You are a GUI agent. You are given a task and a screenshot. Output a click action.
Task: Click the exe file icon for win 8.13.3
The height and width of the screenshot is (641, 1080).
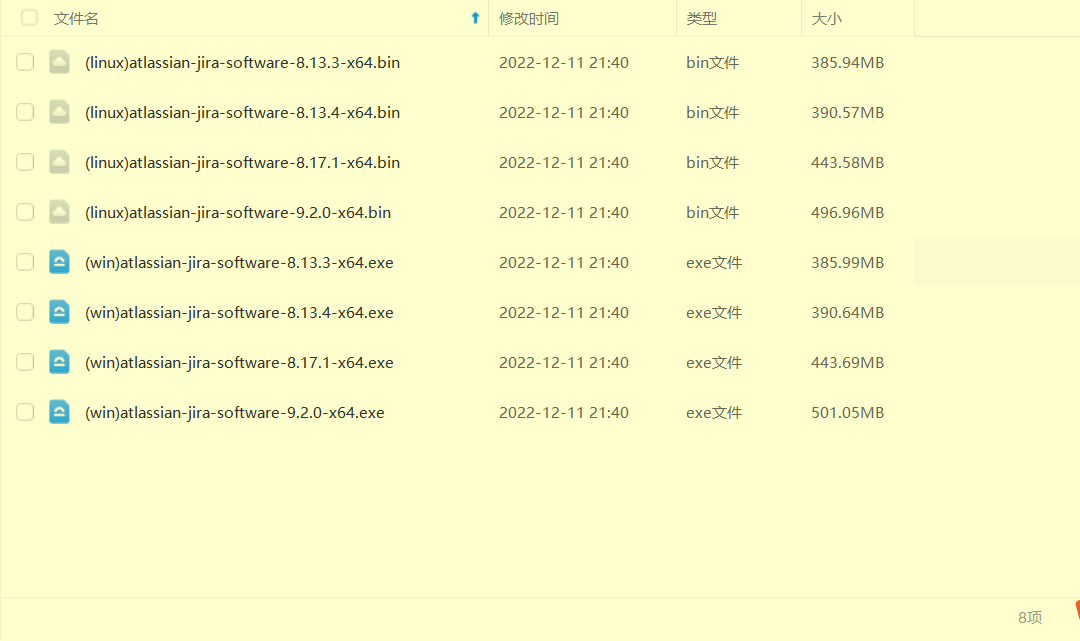click(59, 262)
